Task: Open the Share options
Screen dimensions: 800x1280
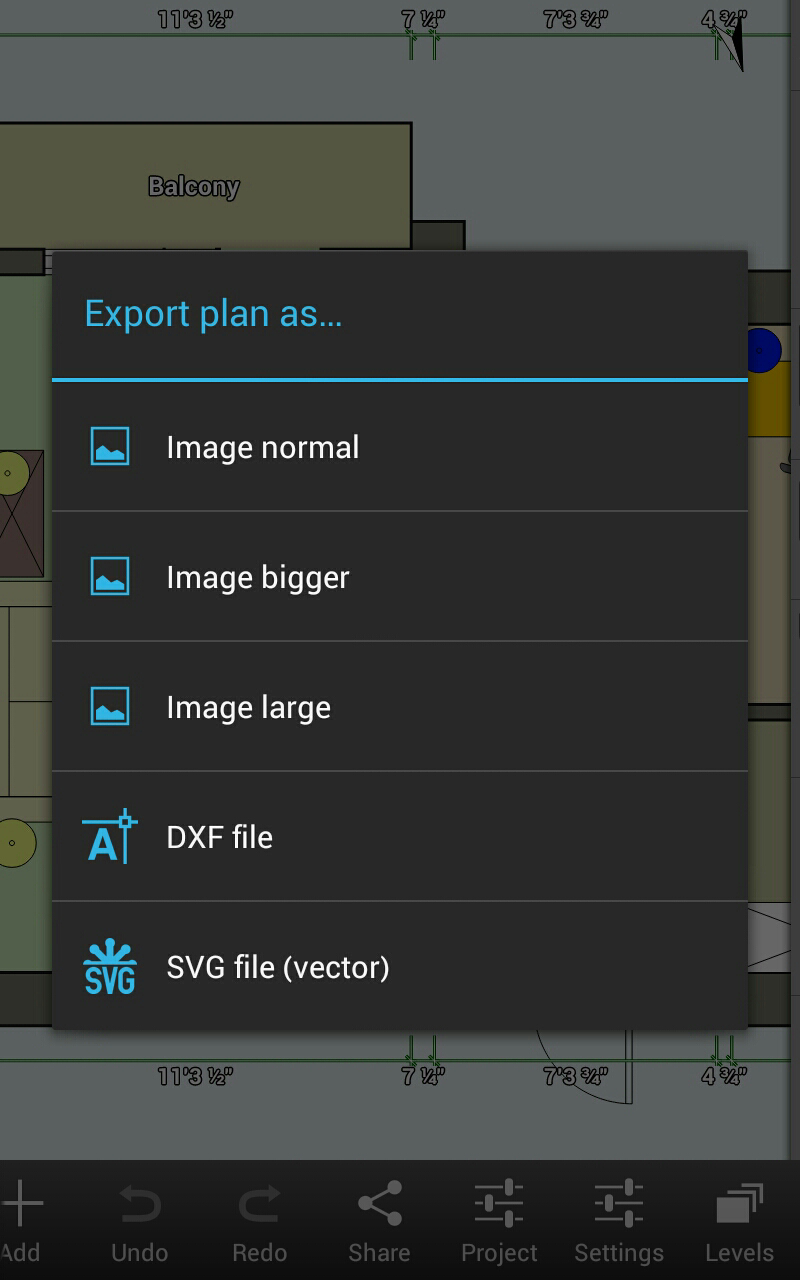Action: coord(379,1220)
